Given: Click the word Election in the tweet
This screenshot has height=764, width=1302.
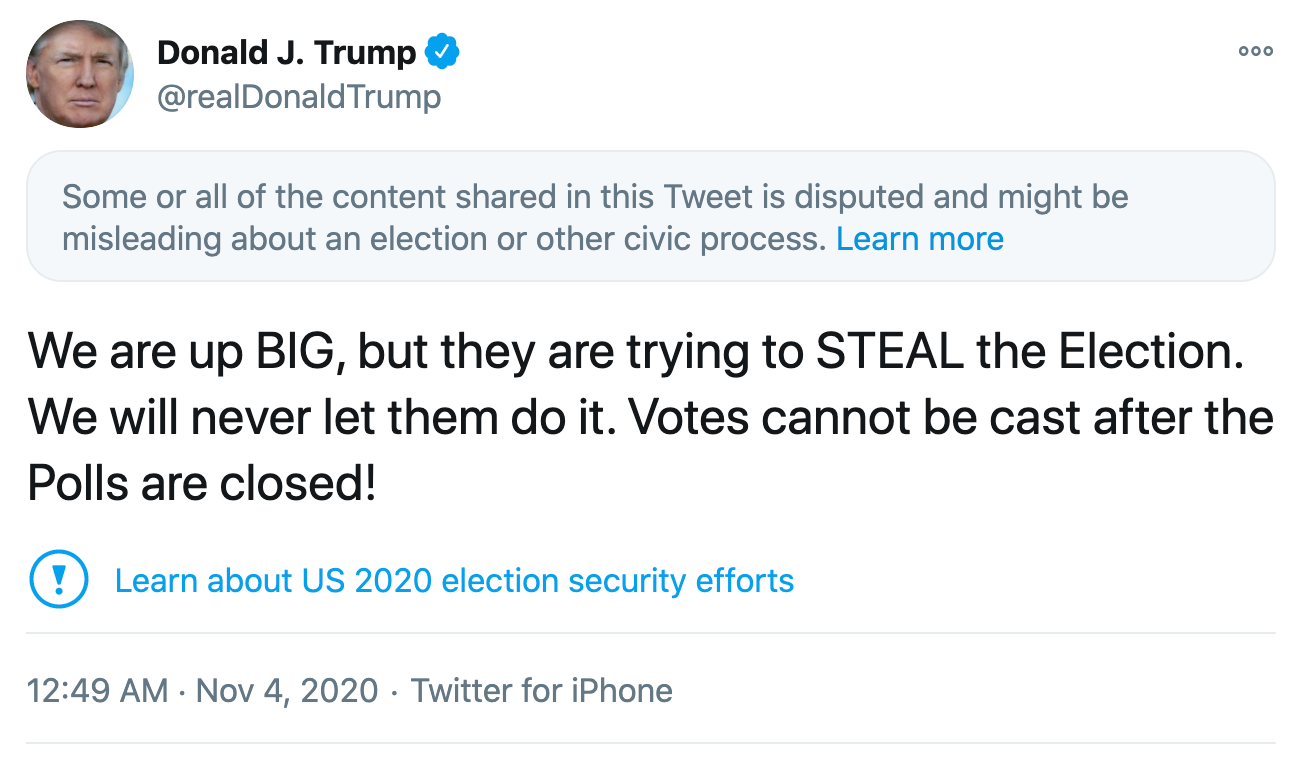Looking at the screenshot, I should 1150,351.
